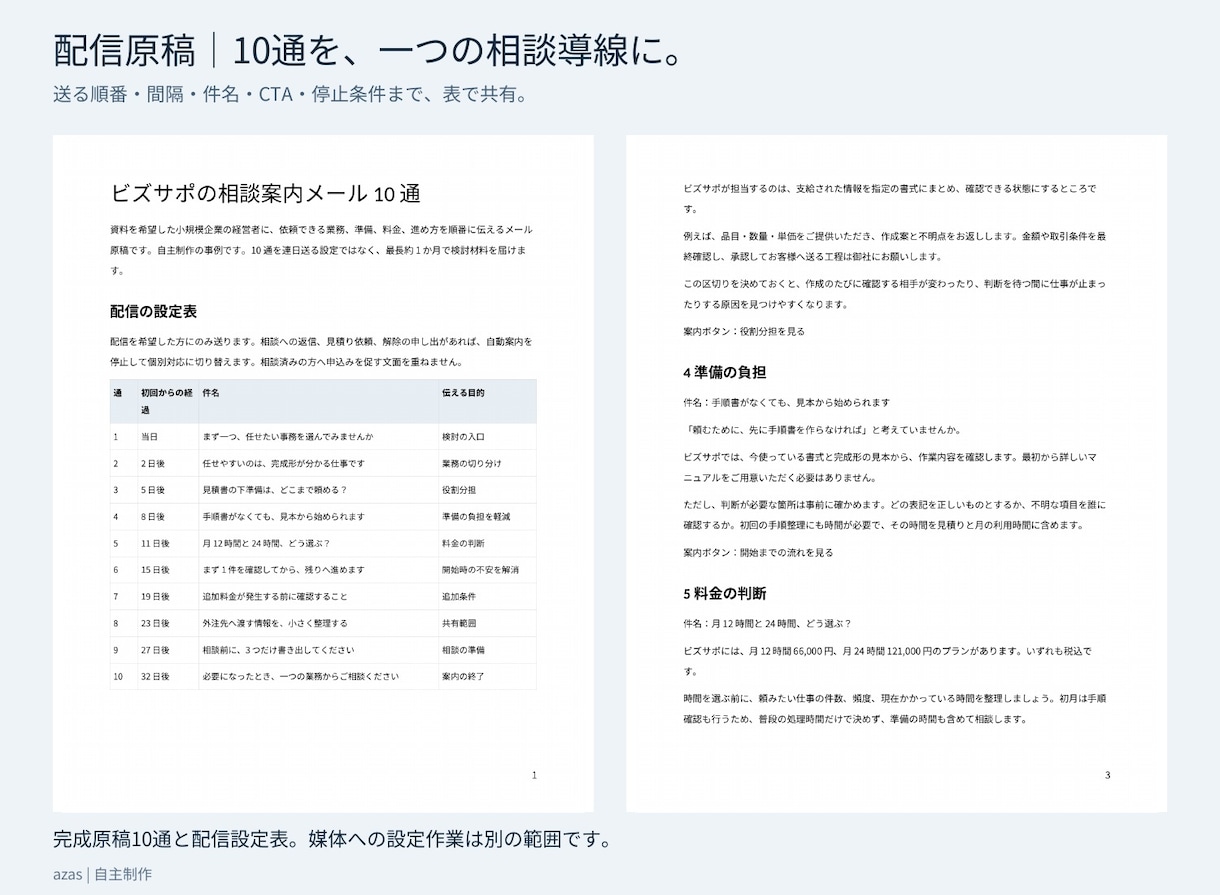This screenshot has width=1220, height=895.
Task: Click the line '「頼むために、先に手順書を作らなければ」と考えていませんか。'
Action: tap(822, 430)
